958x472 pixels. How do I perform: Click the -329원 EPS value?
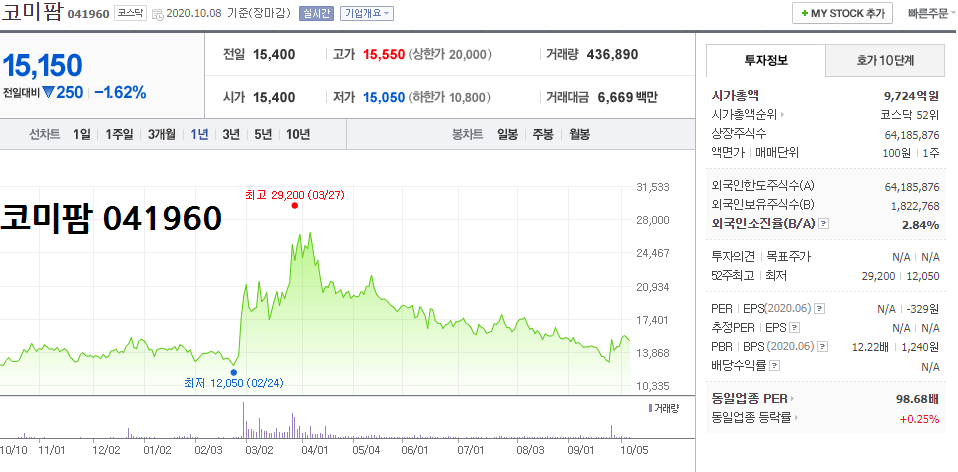pos(923,309)
